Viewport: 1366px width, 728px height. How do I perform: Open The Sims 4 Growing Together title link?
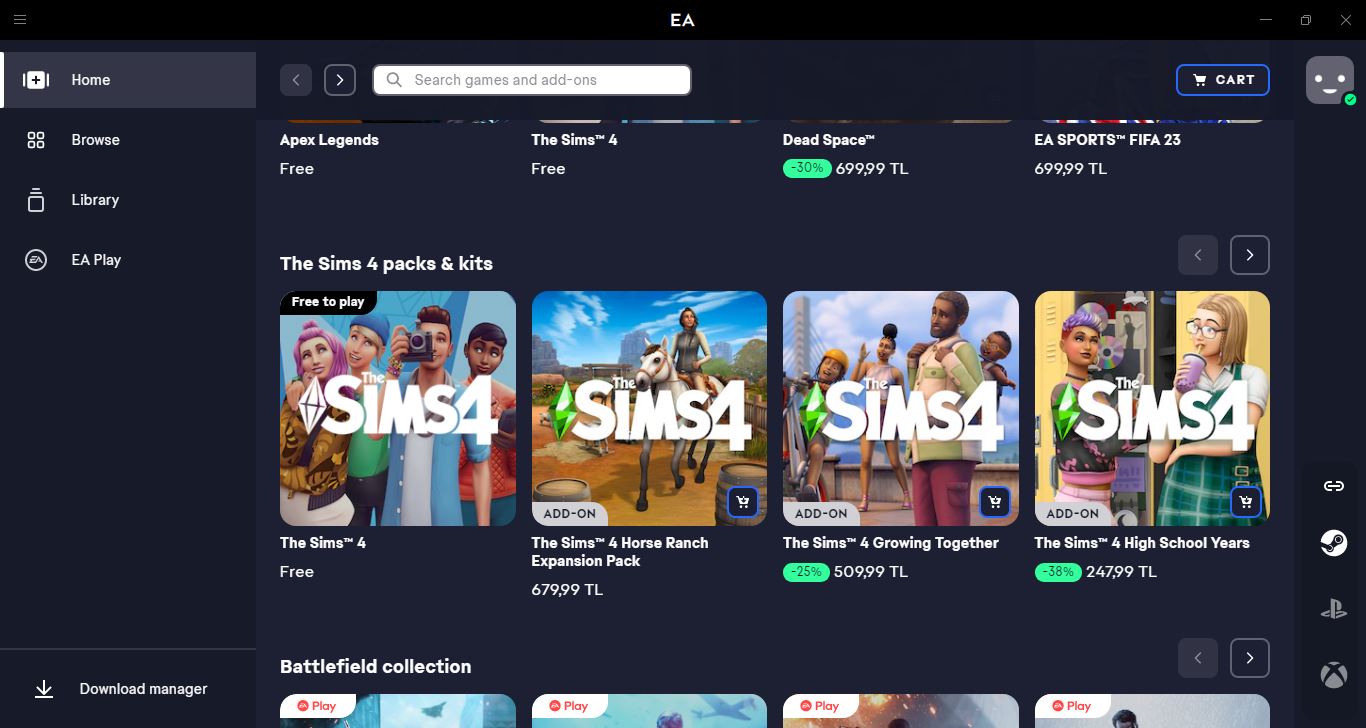tap(891, 543)
